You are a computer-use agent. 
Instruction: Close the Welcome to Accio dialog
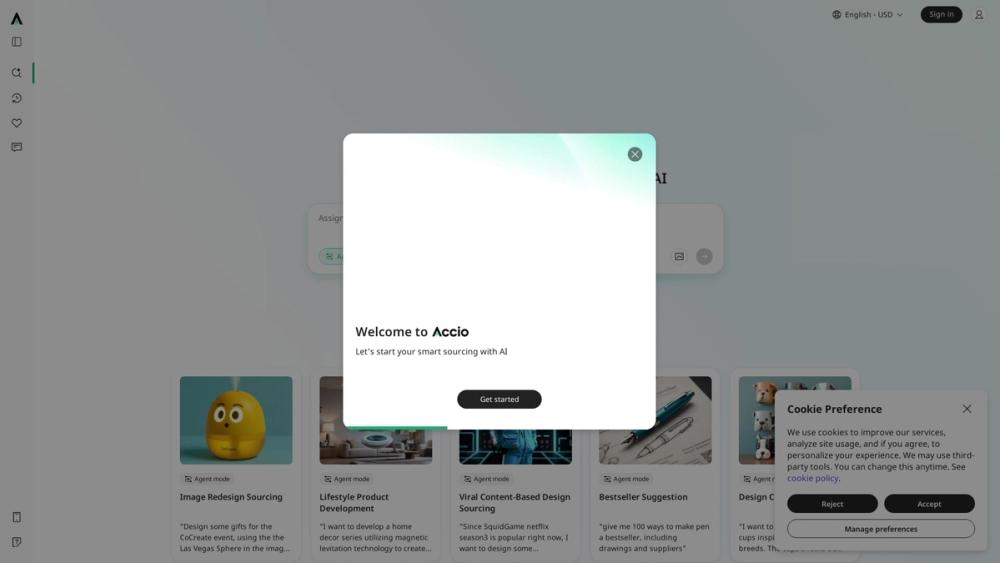(x=635, y=154)
